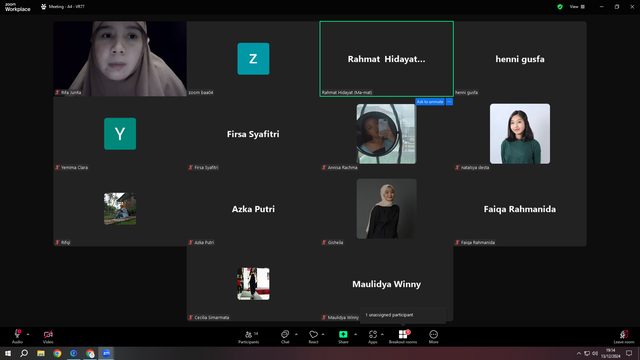Image resolution: width=640 pixels, height=360 pixels.
Task: Select natalsya desta's profile photo
Action: pos(520,134)
